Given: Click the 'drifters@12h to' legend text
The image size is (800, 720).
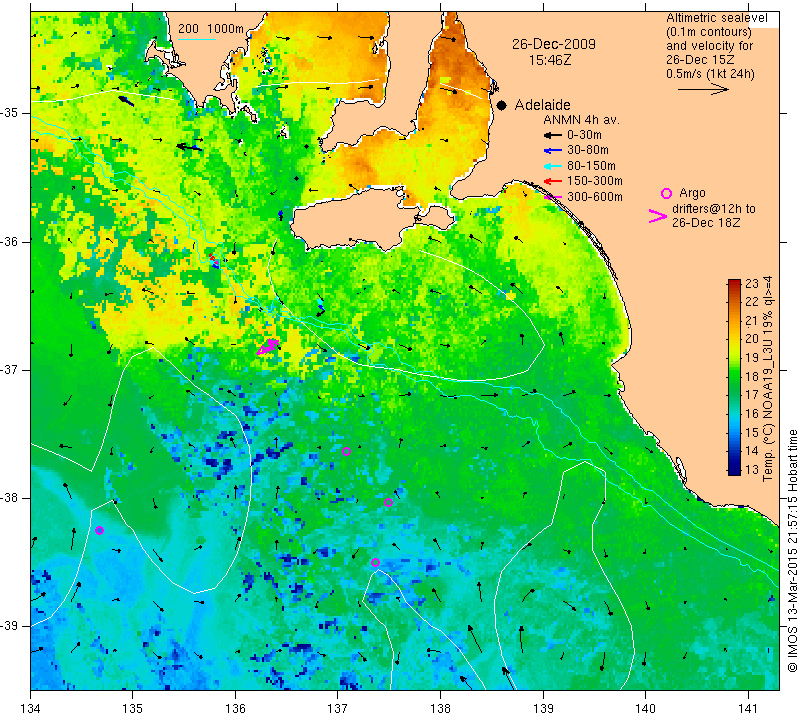Looking at the screenshot, I should [714, 209].
